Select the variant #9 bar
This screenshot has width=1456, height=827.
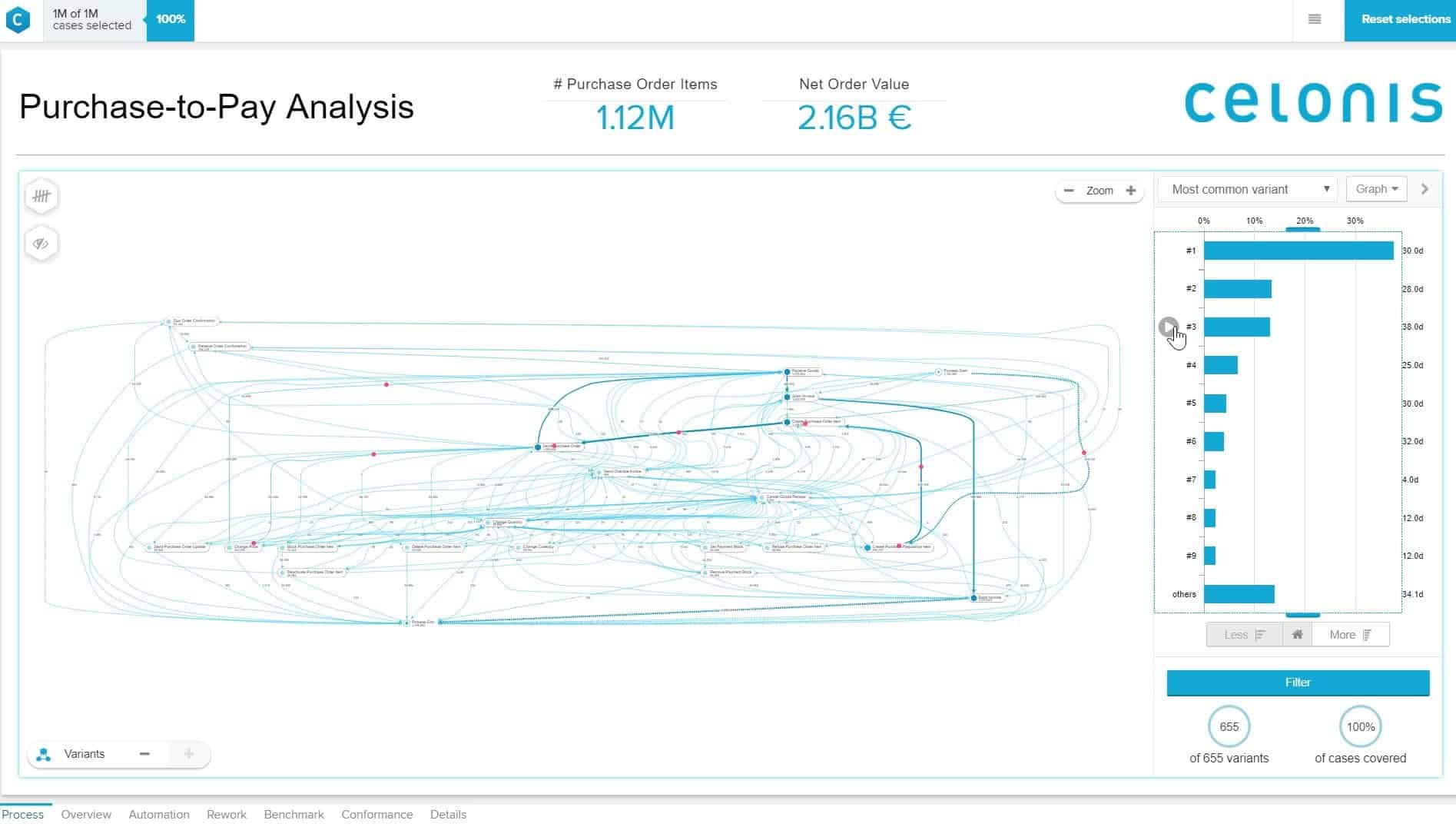(1209, 556)
